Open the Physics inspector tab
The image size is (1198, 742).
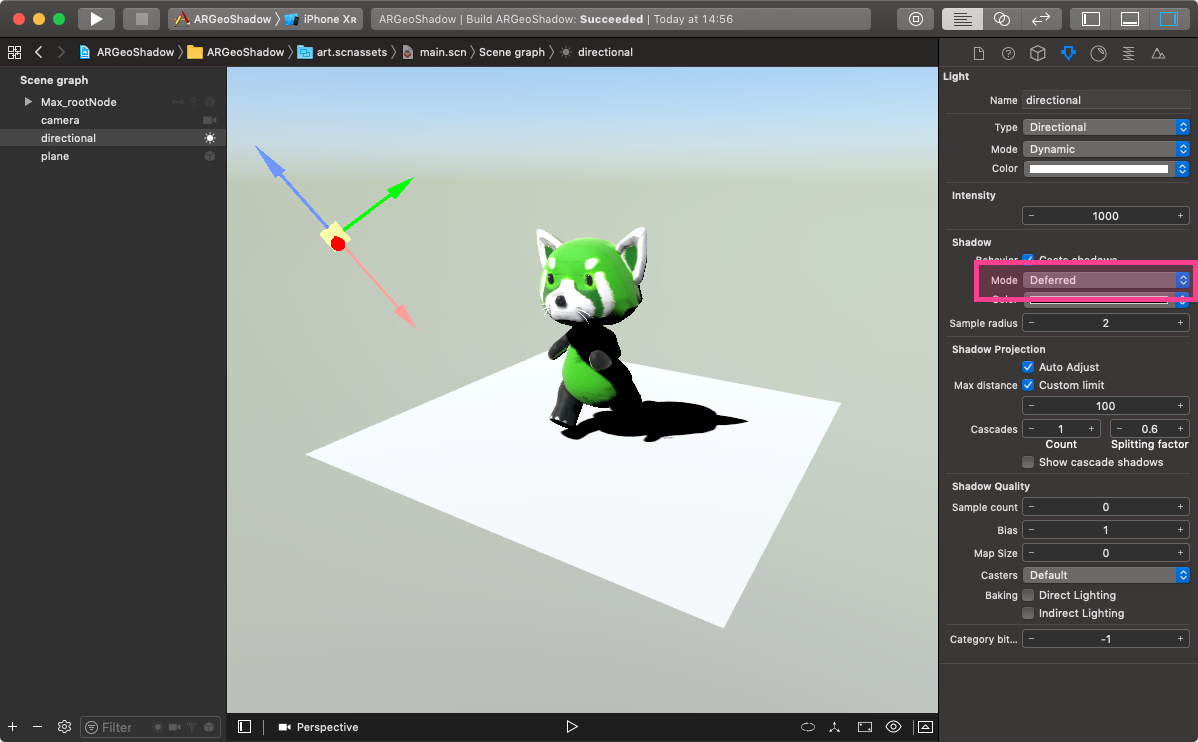click(1128, 53)
